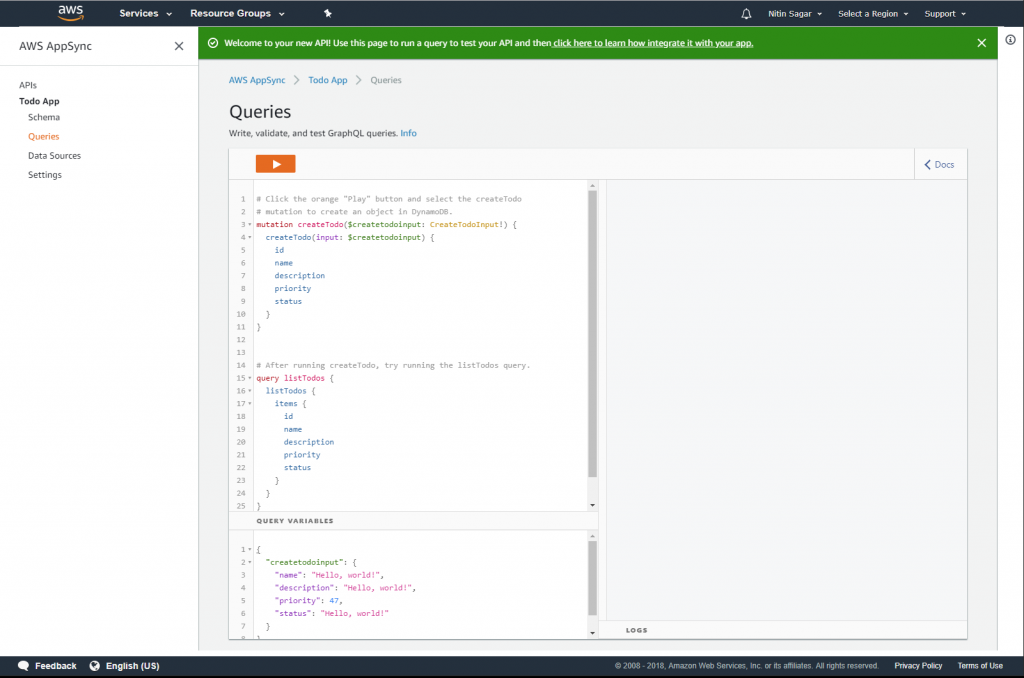Click the query editor vertical scrollbar
This screenshot has width=1024, height=678.
[x=592, y=330]
